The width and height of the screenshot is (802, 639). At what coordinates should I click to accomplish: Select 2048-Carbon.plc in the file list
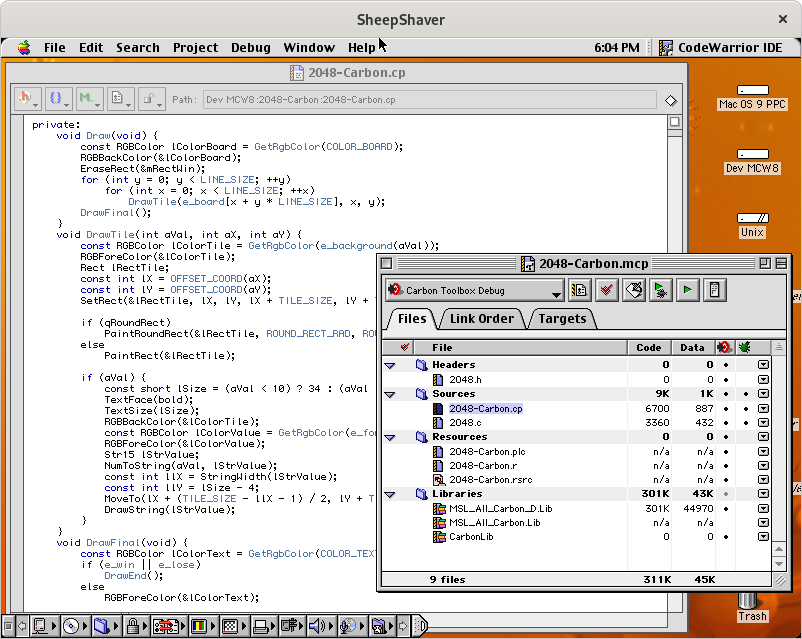point(487,452)
